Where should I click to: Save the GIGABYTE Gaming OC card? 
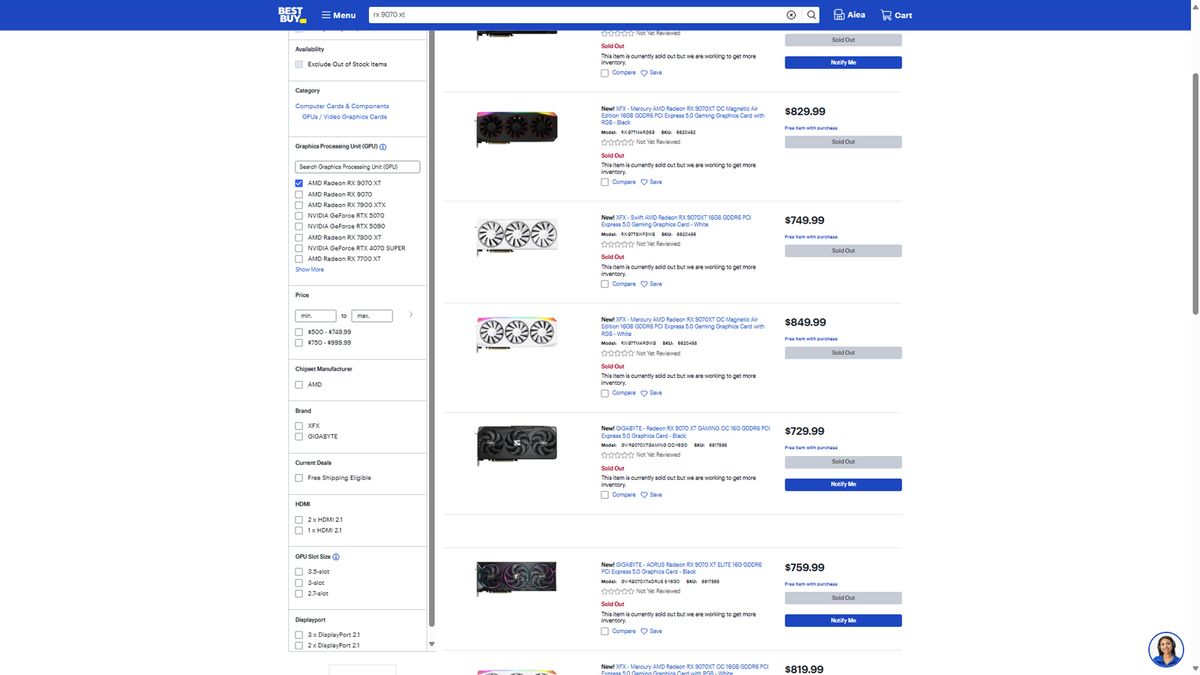651,495
